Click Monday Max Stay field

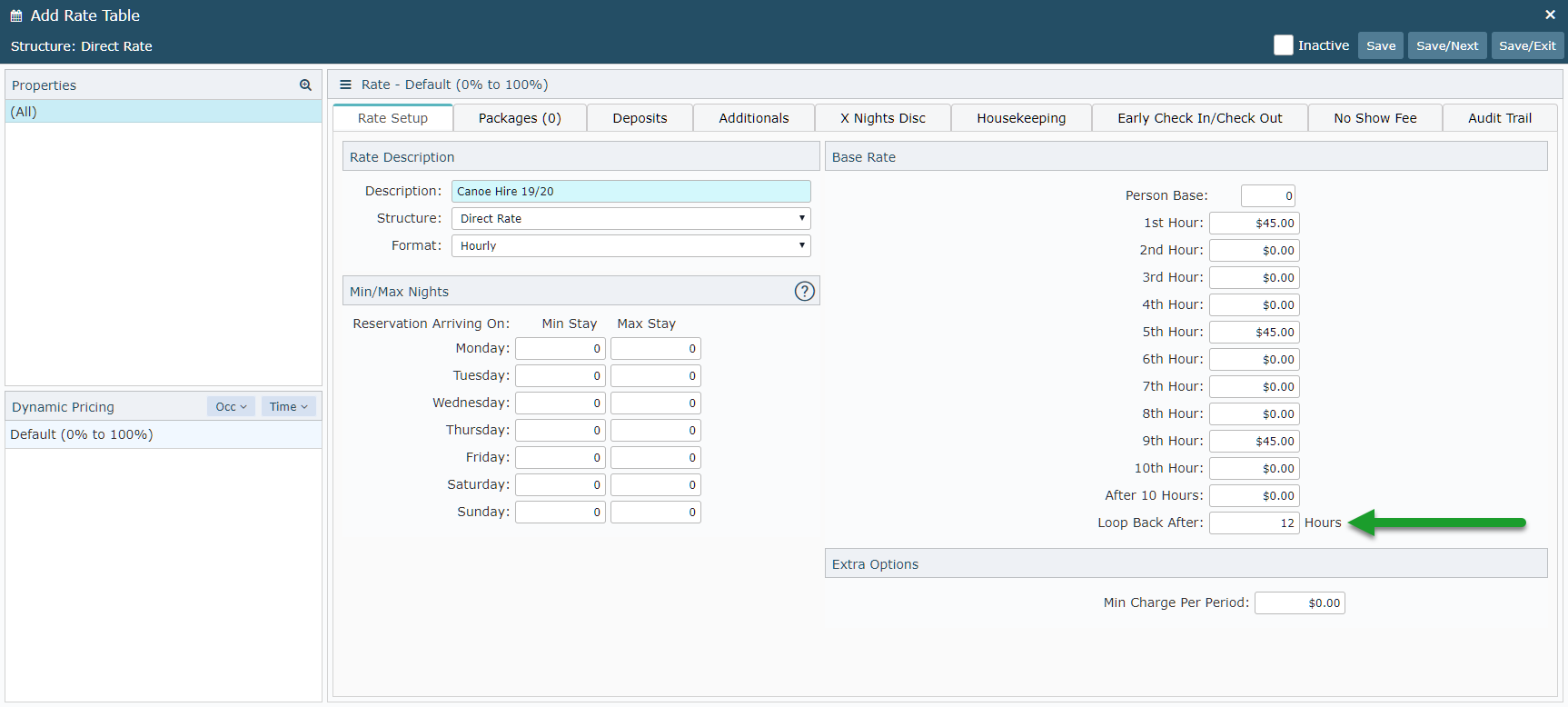[x=655, y=349]
